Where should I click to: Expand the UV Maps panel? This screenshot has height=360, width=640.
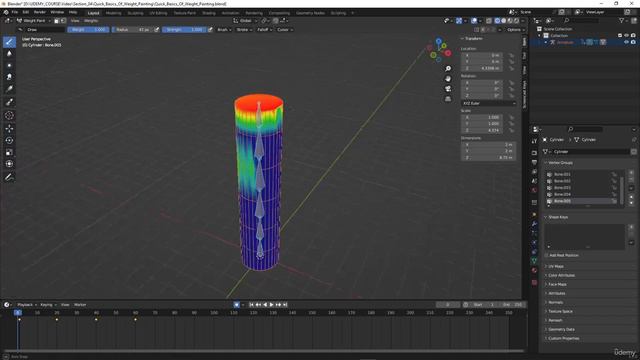point(556,266)
